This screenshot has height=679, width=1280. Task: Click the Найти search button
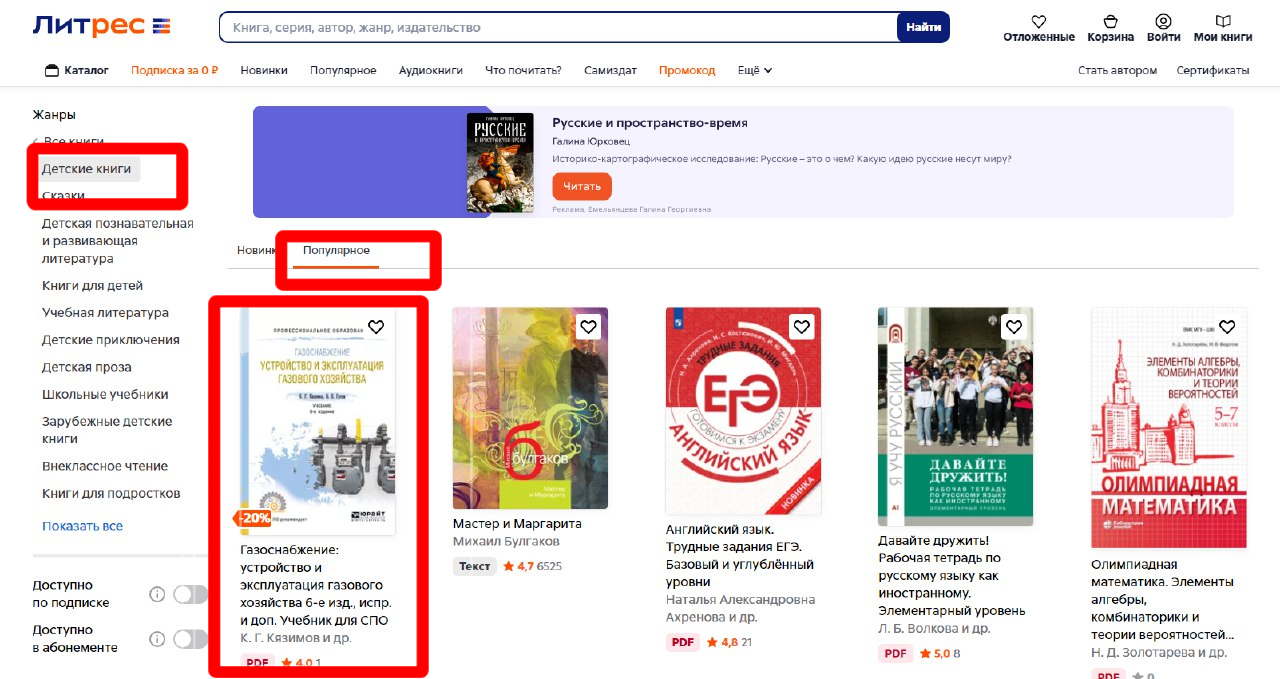[x=923, y=27]
